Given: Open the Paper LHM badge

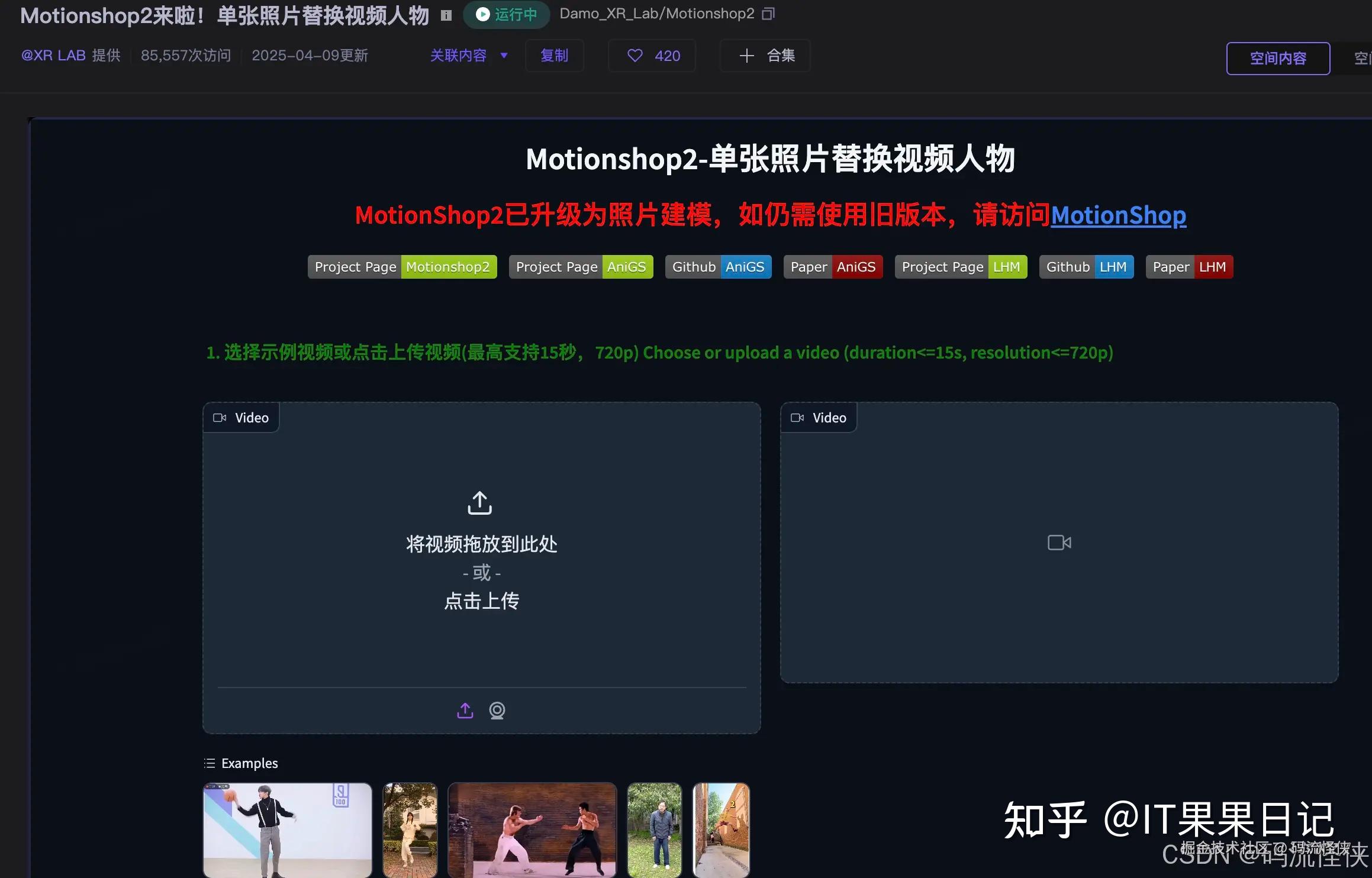Looking at the screenshot, I should click(1189, 267).
